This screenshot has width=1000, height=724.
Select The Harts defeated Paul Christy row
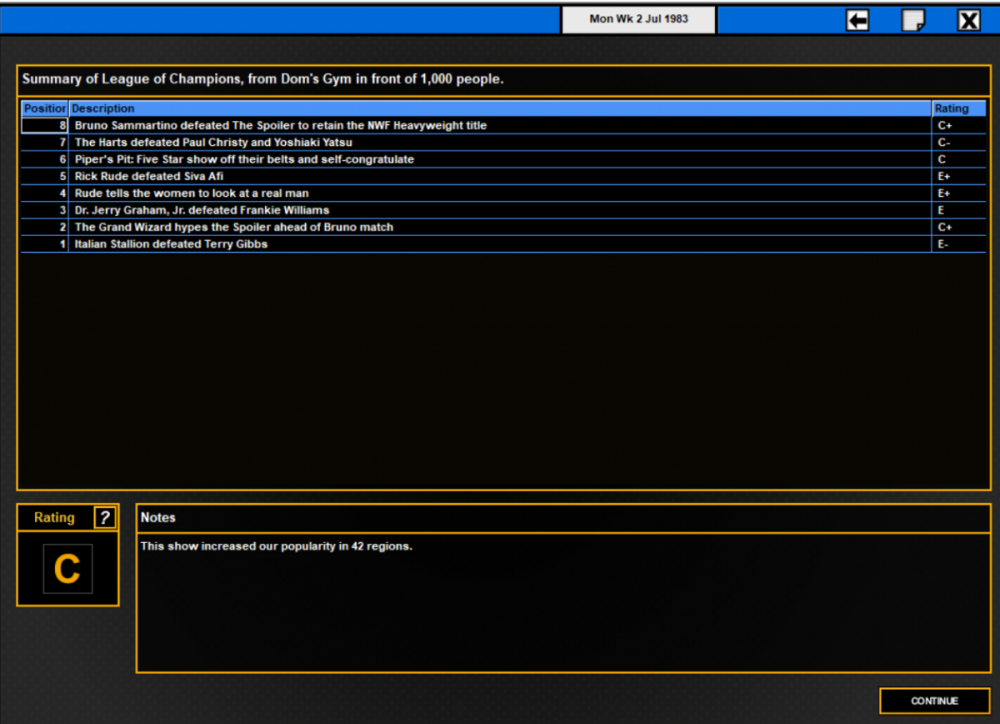coord(503,142)
